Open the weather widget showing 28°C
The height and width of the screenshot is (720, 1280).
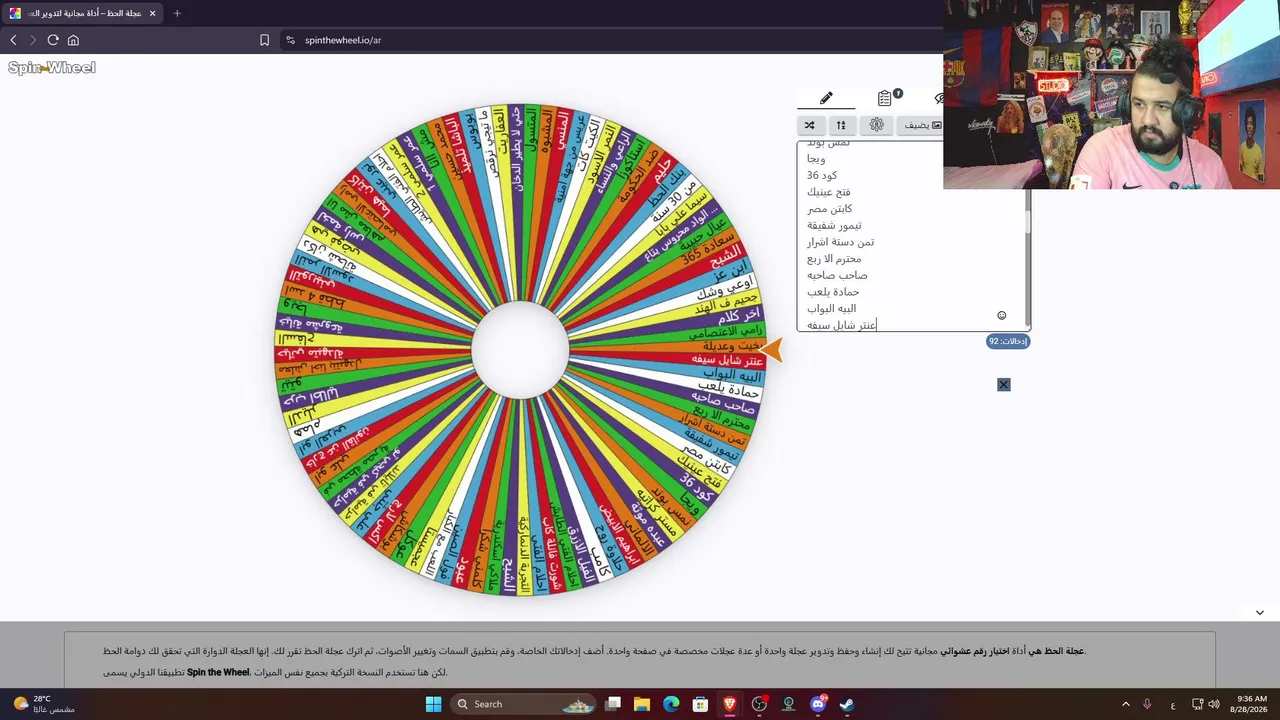click(x=45, y=704)
